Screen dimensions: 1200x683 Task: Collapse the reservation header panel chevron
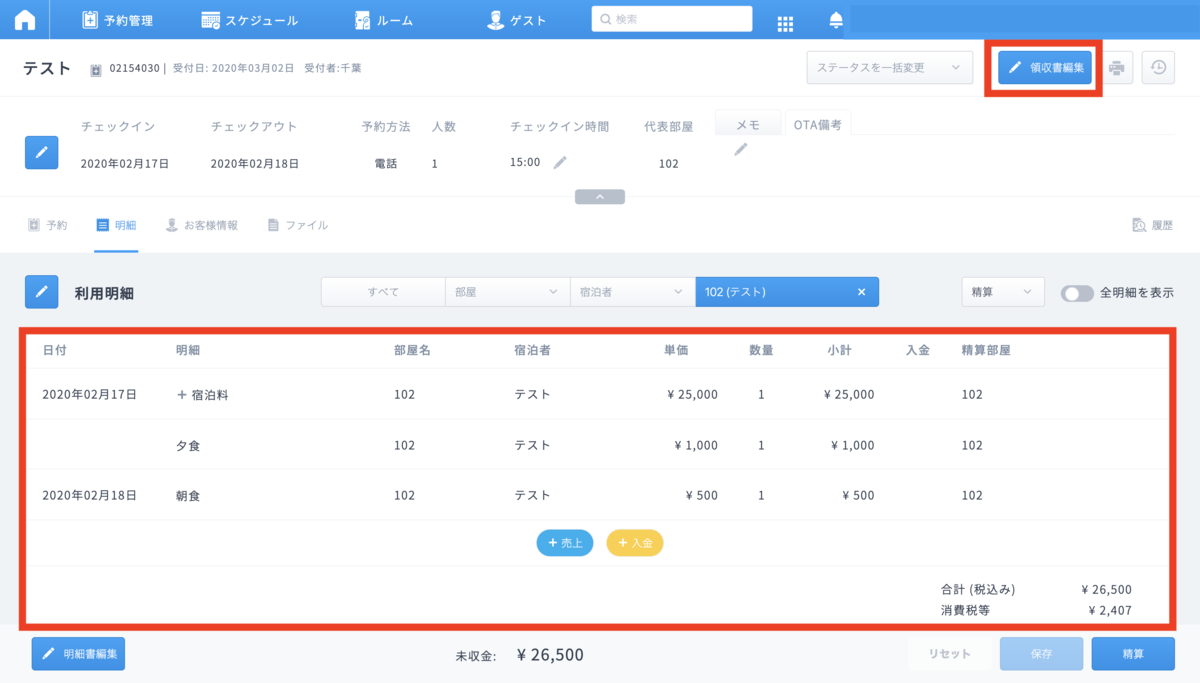tap(600, 197)
